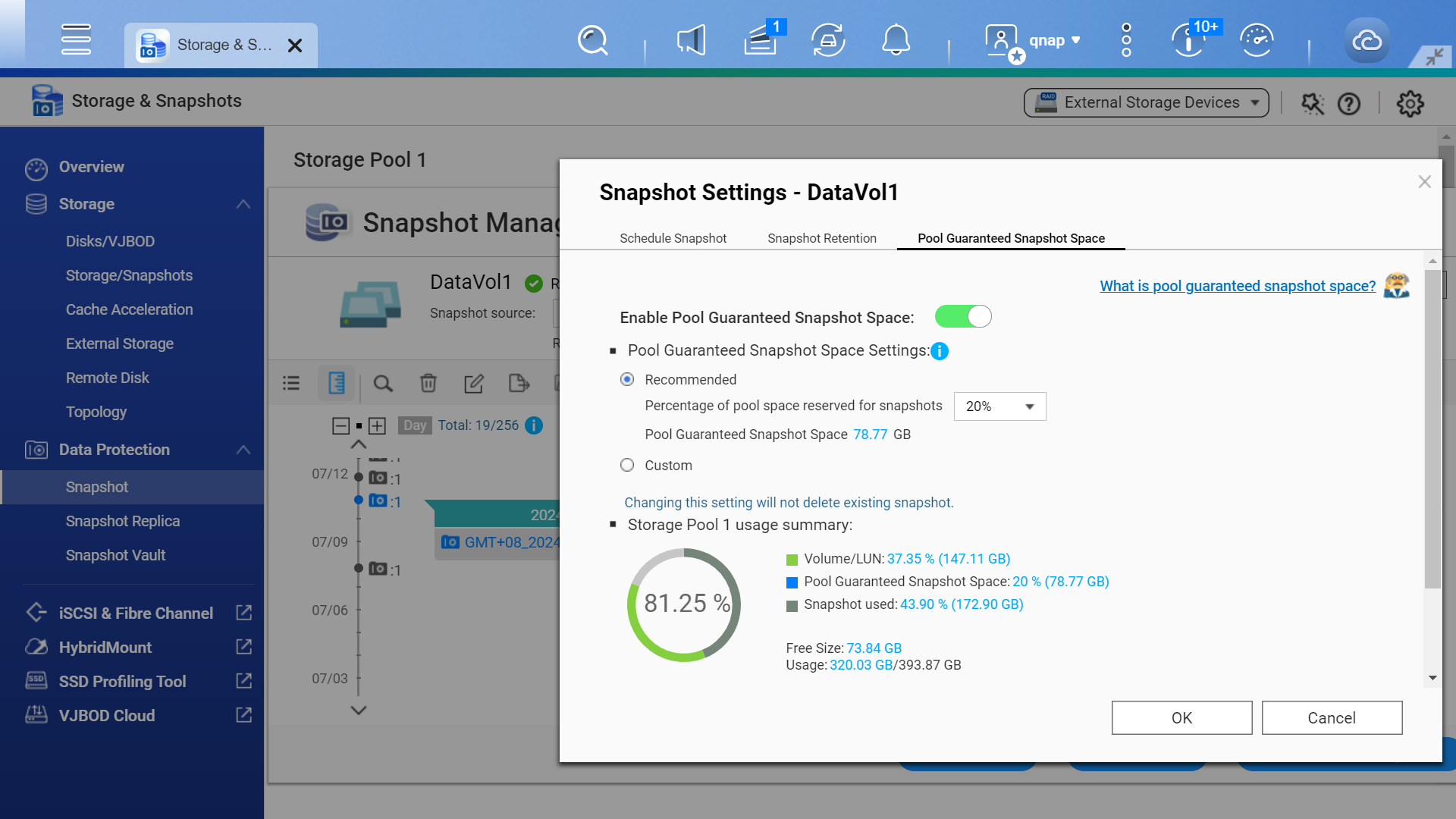Click the snapshot search magnifier icon
The image size is (1456, 819).
coord(383,383)
